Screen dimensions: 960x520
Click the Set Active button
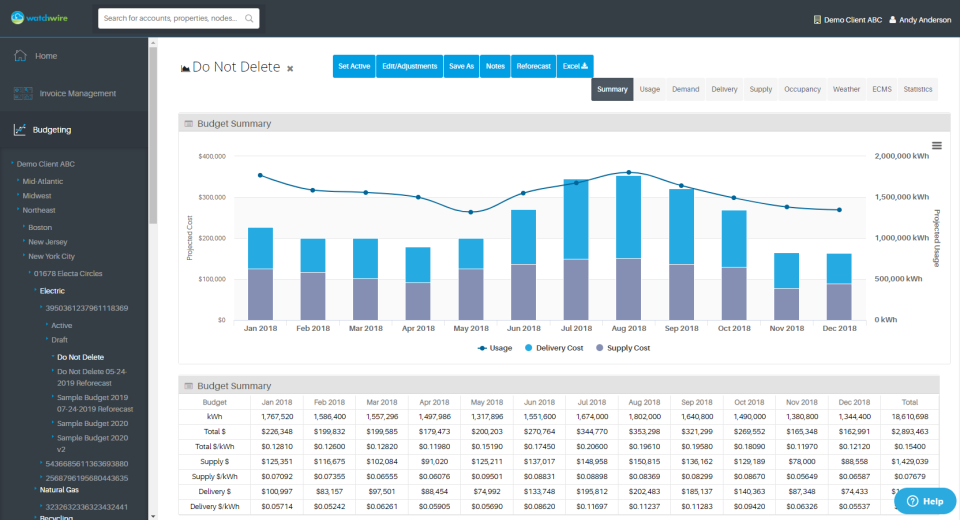point(354,66)
